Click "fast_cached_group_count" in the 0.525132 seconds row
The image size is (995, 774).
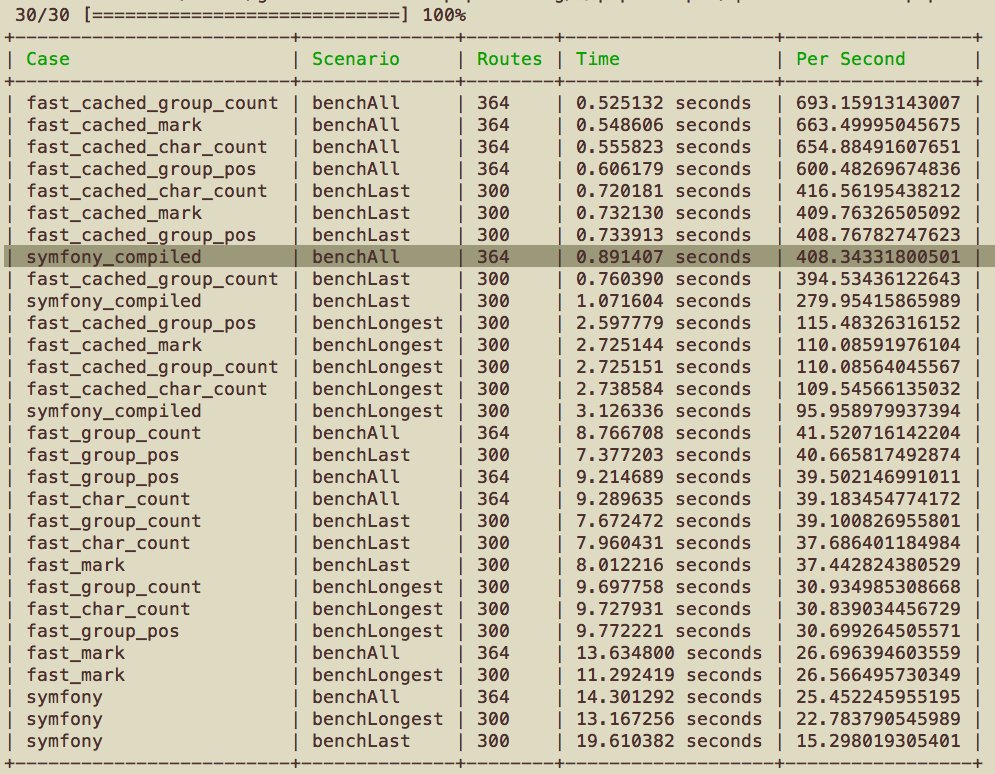click(x=152, y=103)
